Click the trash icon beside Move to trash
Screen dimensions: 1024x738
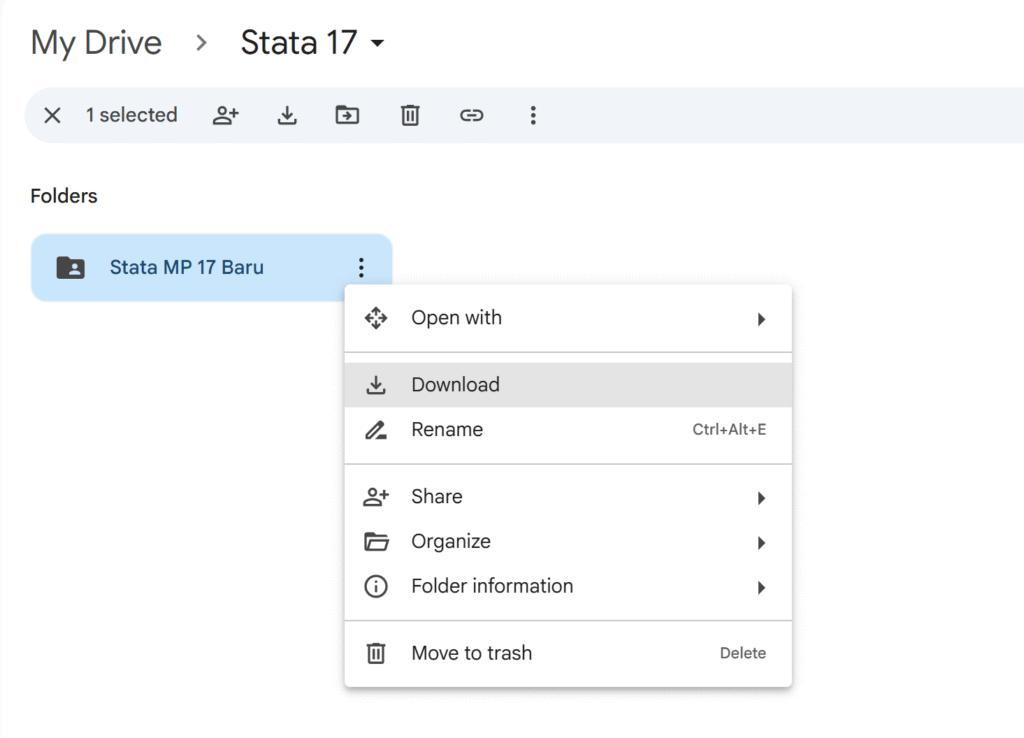376,653
